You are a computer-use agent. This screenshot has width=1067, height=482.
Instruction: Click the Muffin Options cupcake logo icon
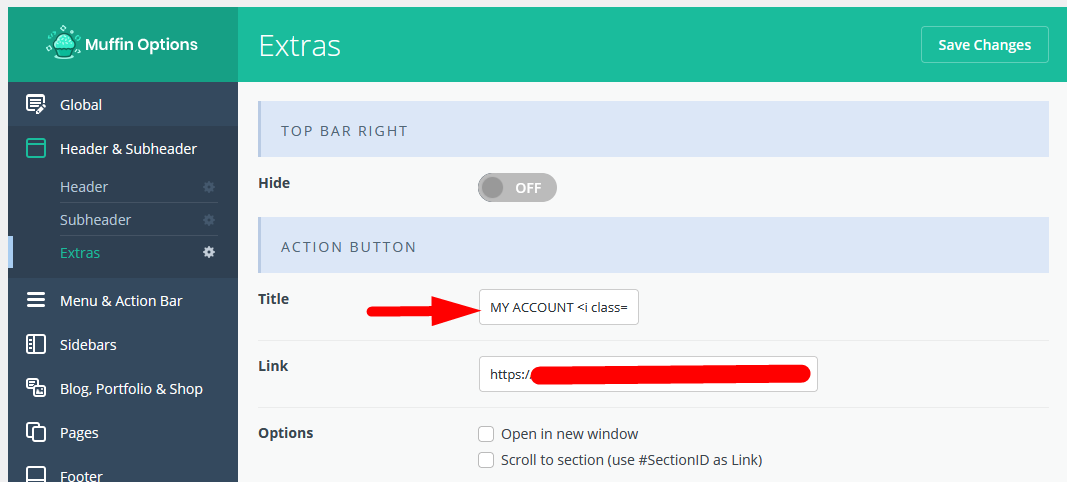(63, 43)
